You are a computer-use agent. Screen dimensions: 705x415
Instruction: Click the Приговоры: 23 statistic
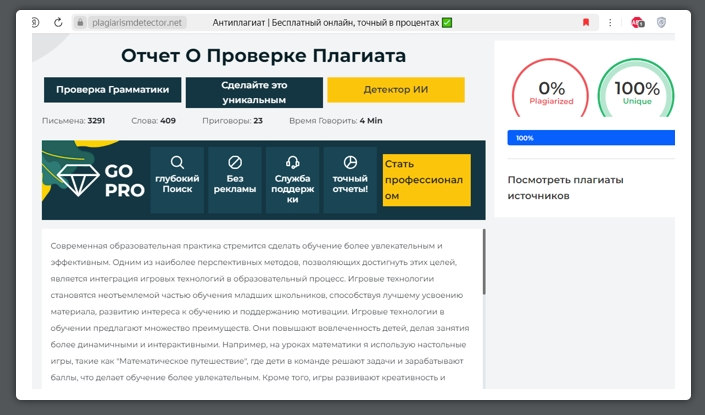[232, 120]
